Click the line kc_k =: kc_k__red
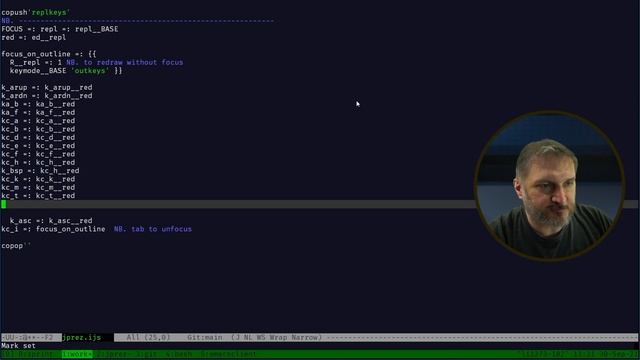This screenshot has width=640, height=360. pos(38,179)
